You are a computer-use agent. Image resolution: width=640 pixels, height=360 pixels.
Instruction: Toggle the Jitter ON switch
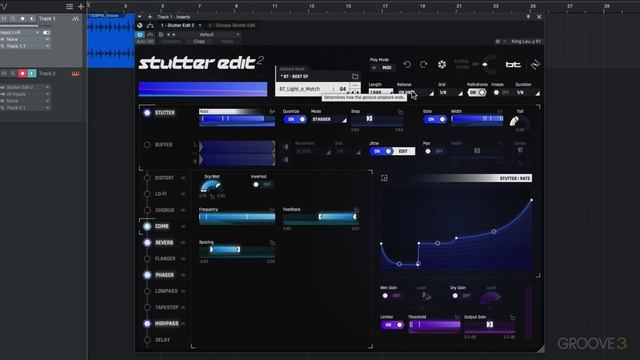point(381,151)
